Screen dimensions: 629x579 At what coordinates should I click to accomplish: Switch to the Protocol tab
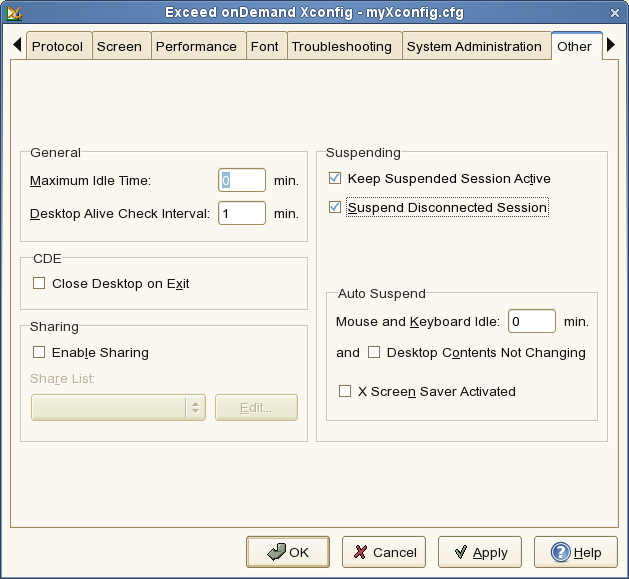click(57, 47)
